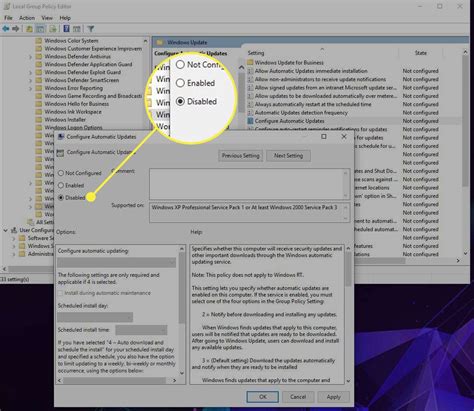Click the Windows Update for Business folder icon
The width and height of the screenshot is (474, 411).
tap(250, 62)
